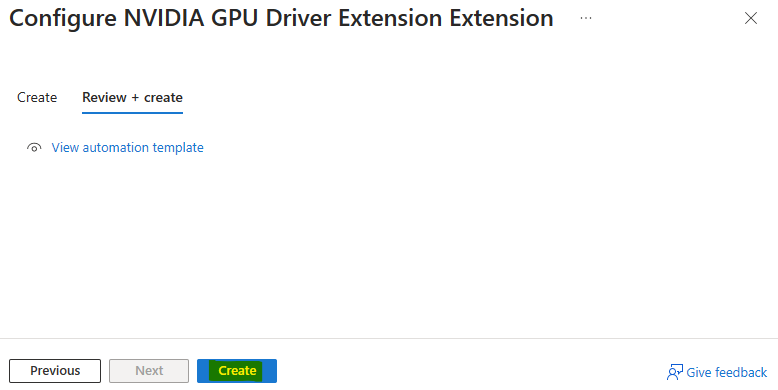
Task: Click the page title heading text
Action: [x=281, y=19]
